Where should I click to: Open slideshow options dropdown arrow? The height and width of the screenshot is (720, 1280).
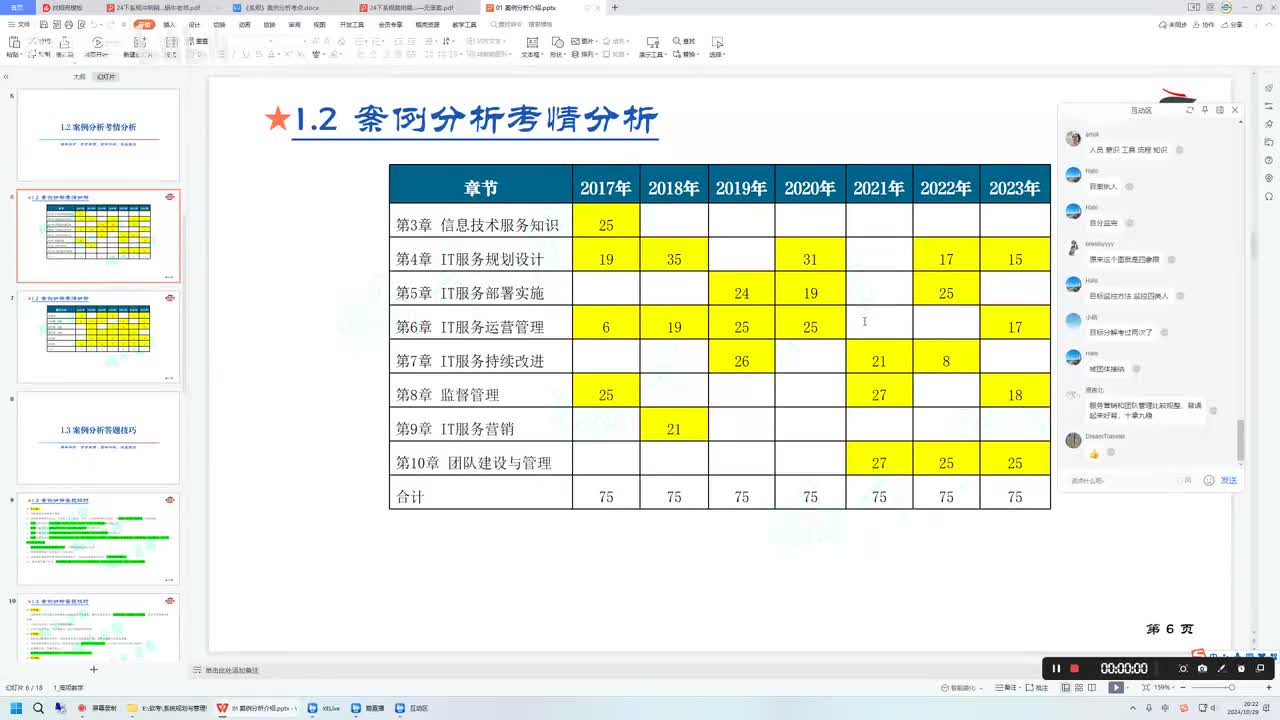[1129, 688]
